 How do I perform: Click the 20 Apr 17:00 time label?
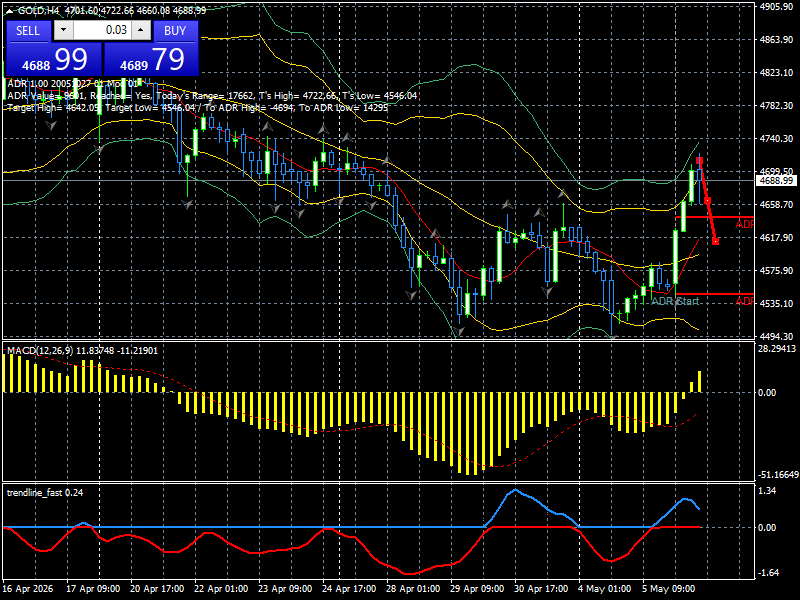pos(157,588)
